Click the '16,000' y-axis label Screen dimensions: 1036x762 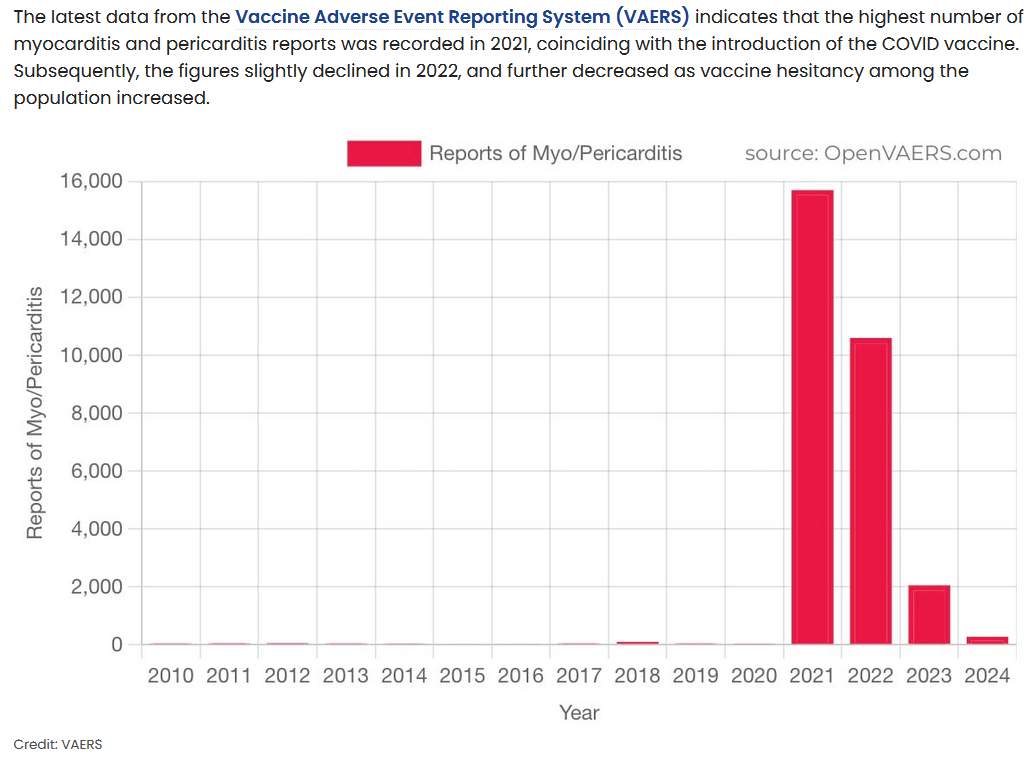(92, 181)
